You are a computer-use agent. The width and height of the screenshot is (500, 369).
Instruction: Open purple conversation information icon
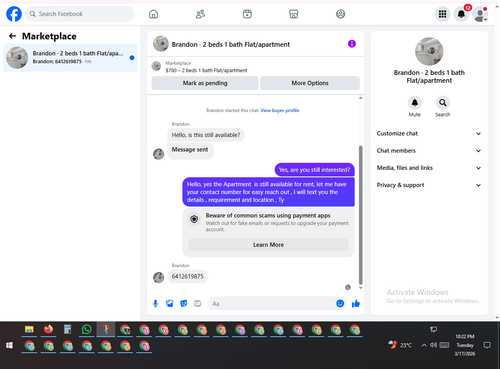[352, 44]
